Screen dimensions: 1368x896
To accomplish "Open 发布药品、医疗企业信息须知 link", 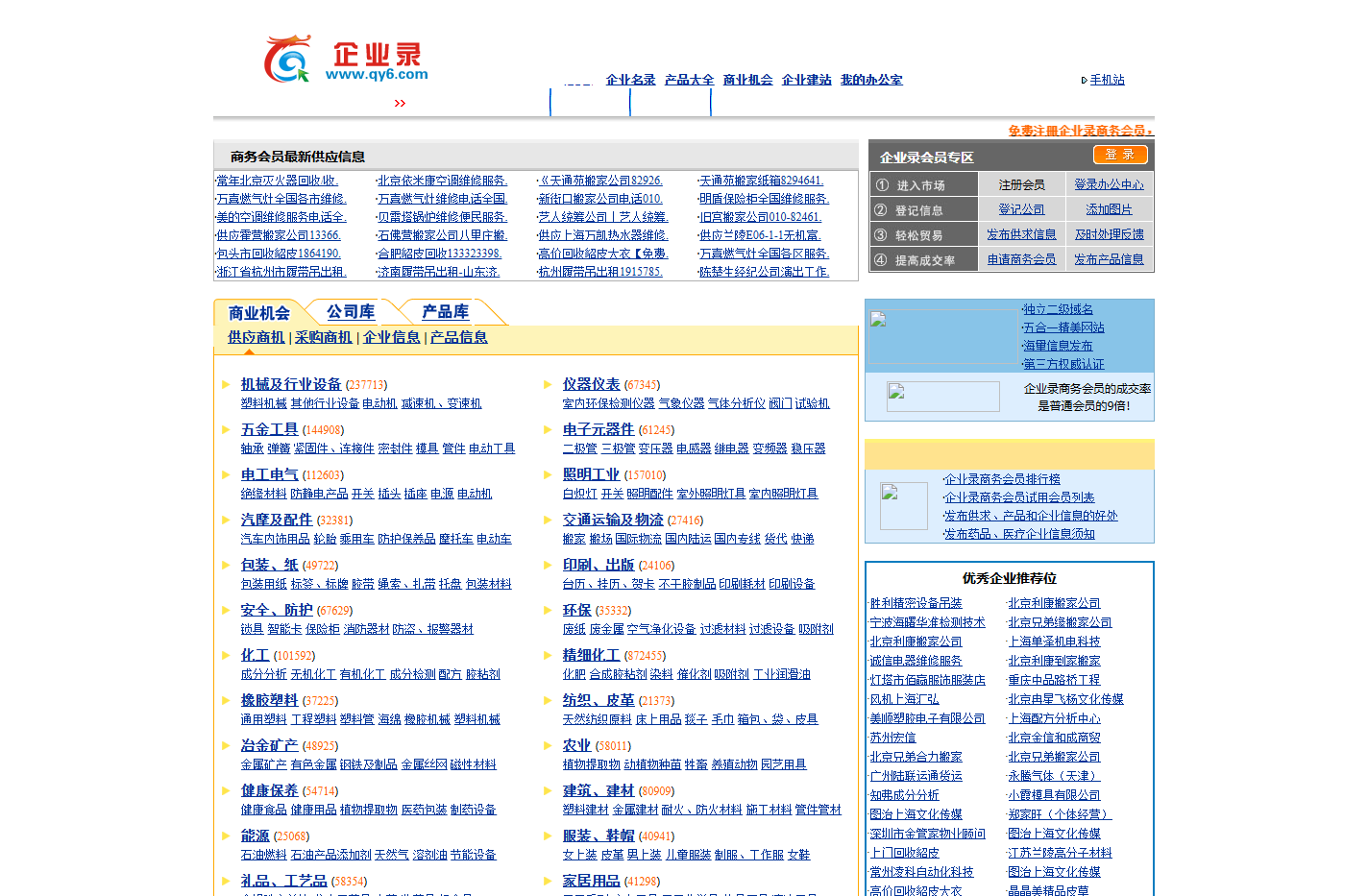I will (x=1019, y=534).
